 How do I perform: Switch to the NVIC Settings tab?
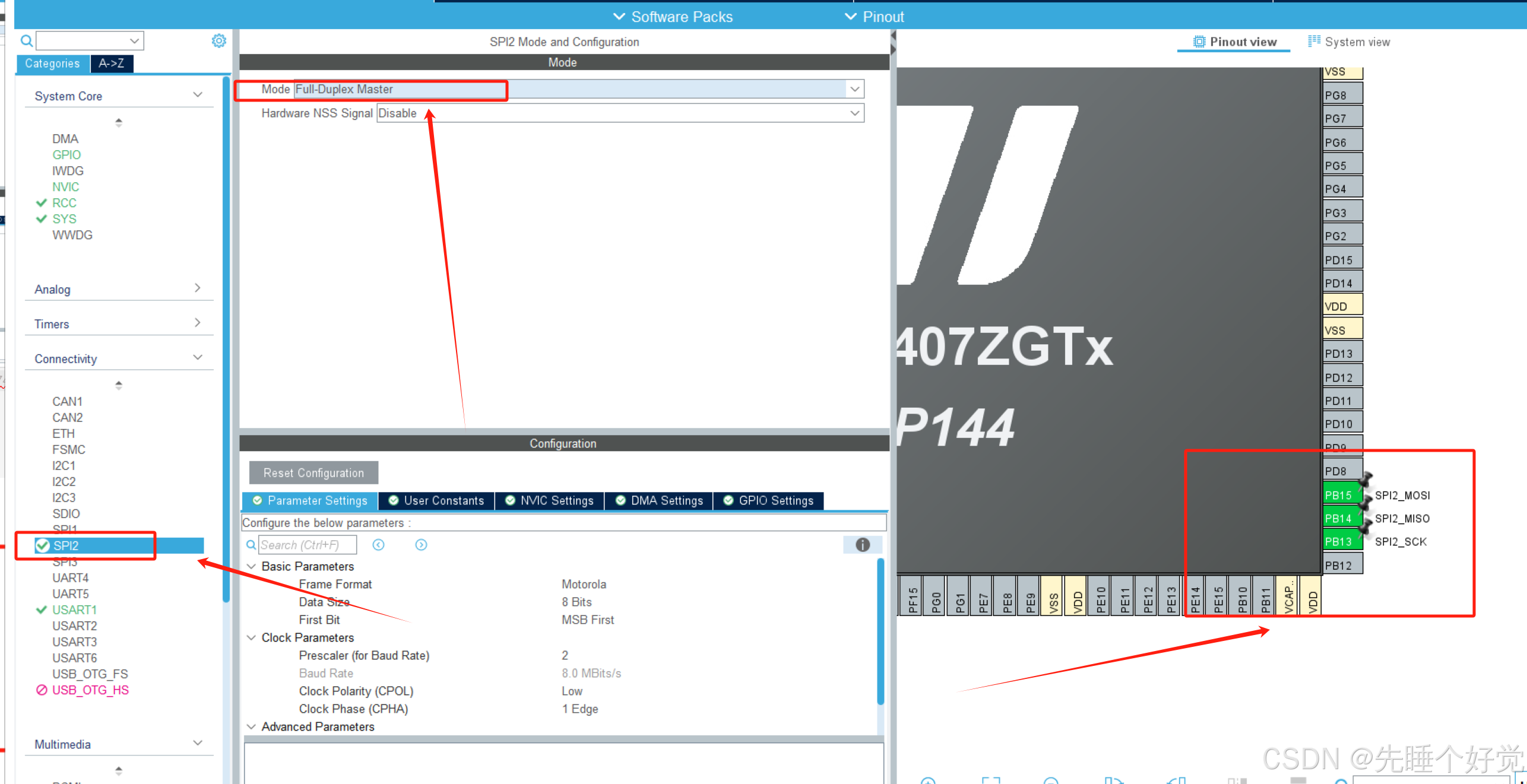pyautogui.click(x=549, y=501)
